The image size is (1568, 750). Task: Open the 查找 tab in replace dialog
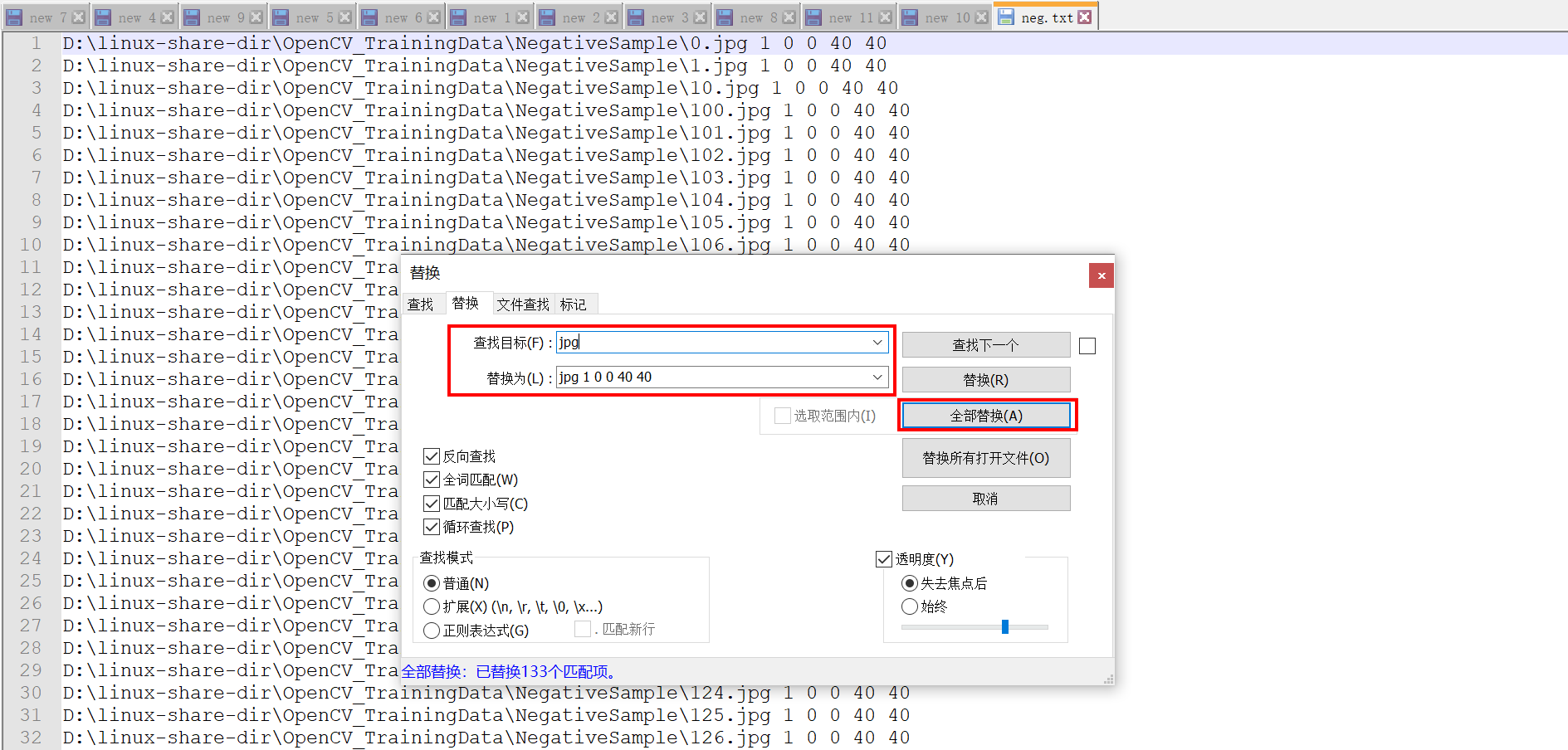(421, 304)
